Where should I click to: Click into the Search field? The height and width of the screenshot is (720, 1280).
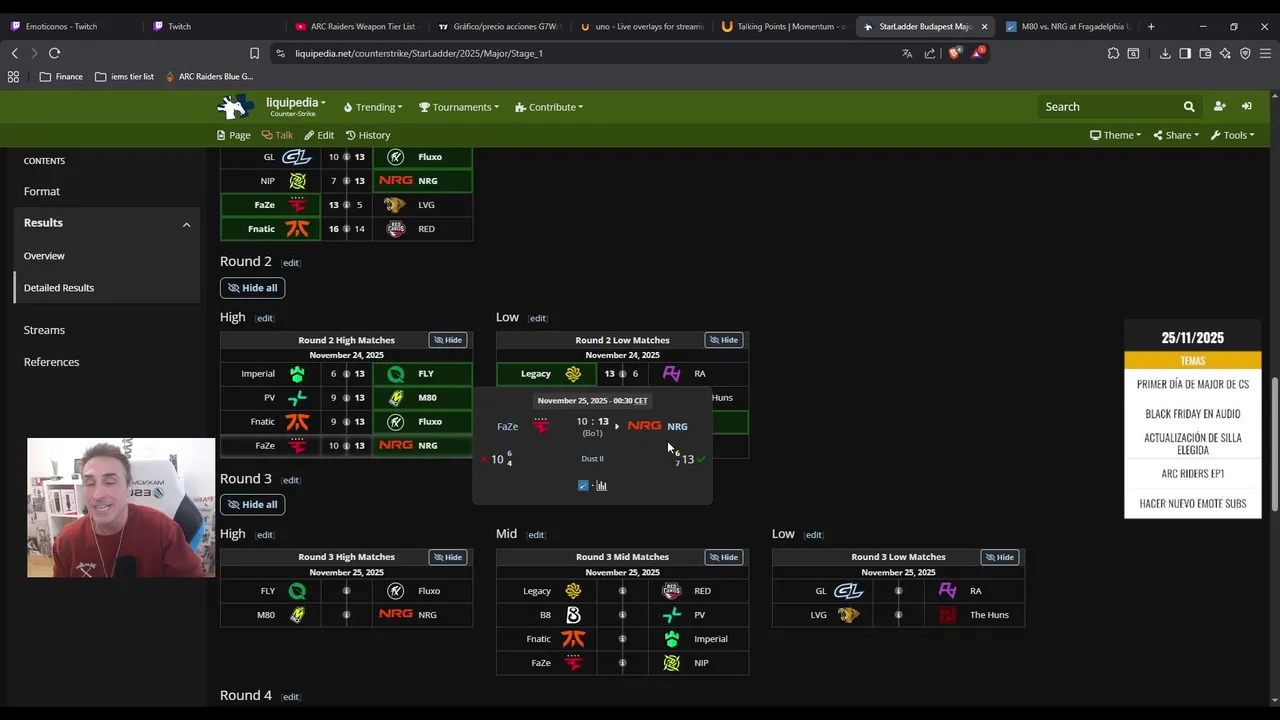click(x=1106, y=107)
